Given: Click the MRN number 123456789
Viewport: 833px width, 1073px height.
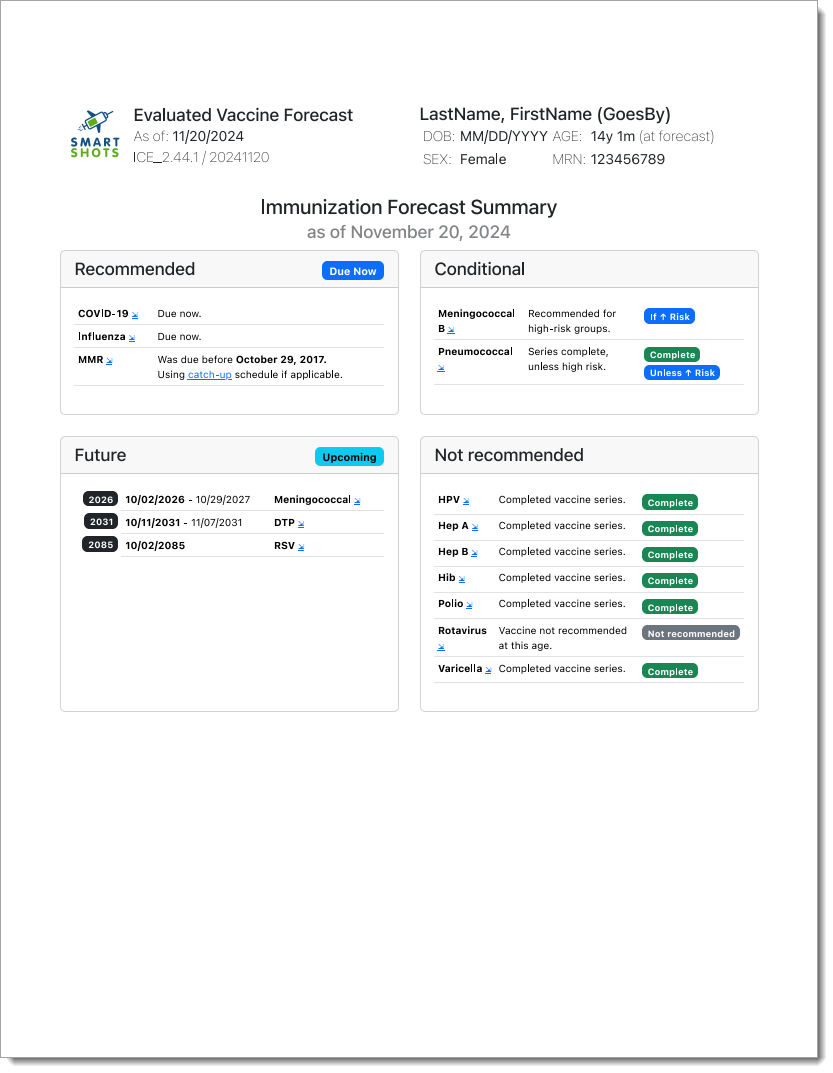Looking at the screenshot, I should (627, 159).
